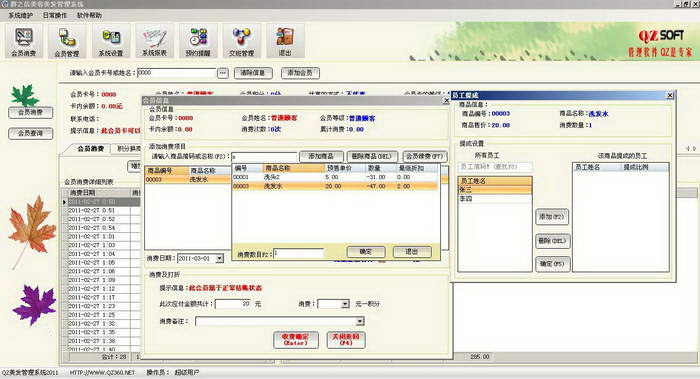The width and height of the screenshot is (700, 379).
Task: Open the 系统设置 toolbar icon
Action: [111, 42]
